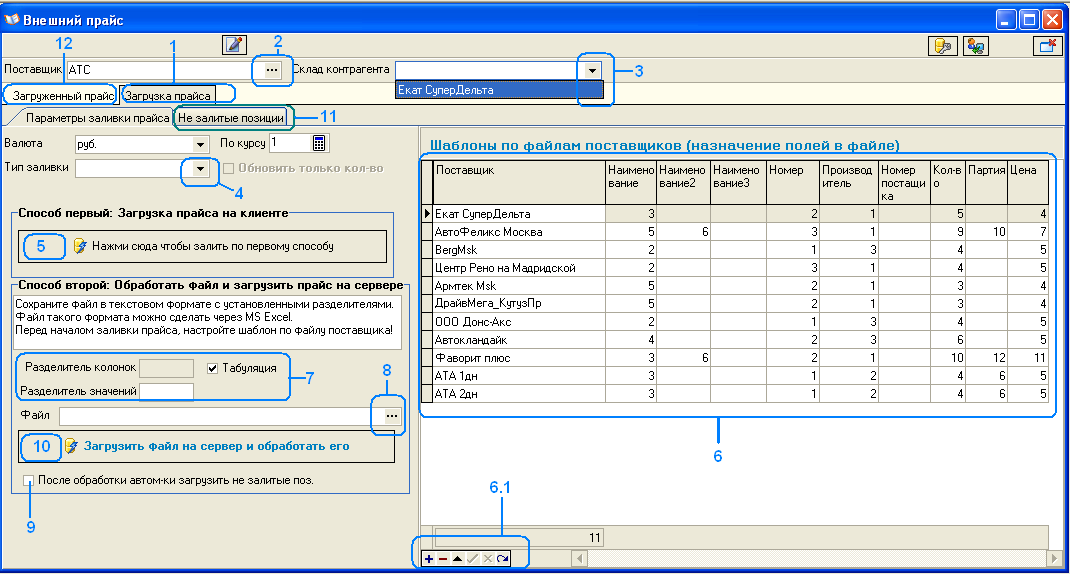Switch to Загрузка прайса tab

pyautogui.click(x=168, y=96)
